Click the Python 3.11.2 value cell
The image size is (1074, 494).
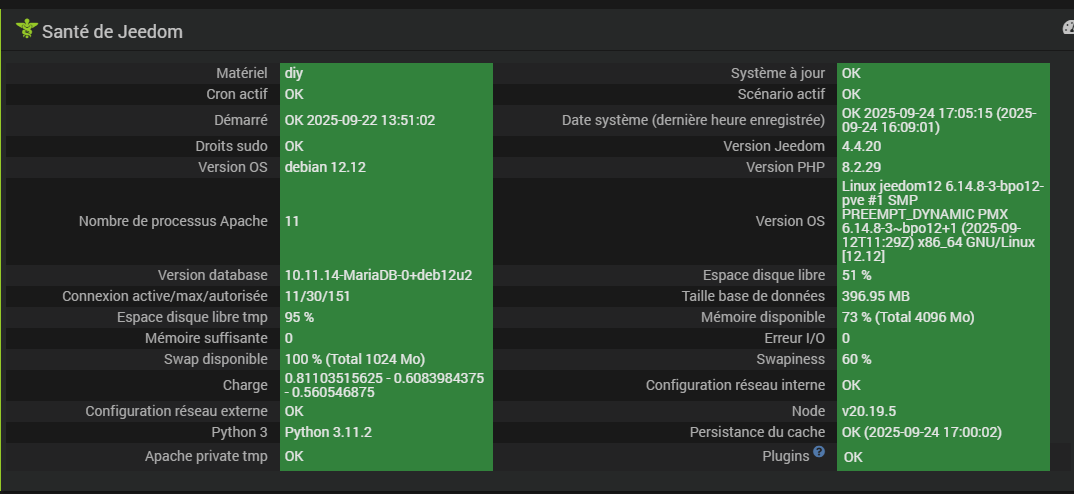330,432
